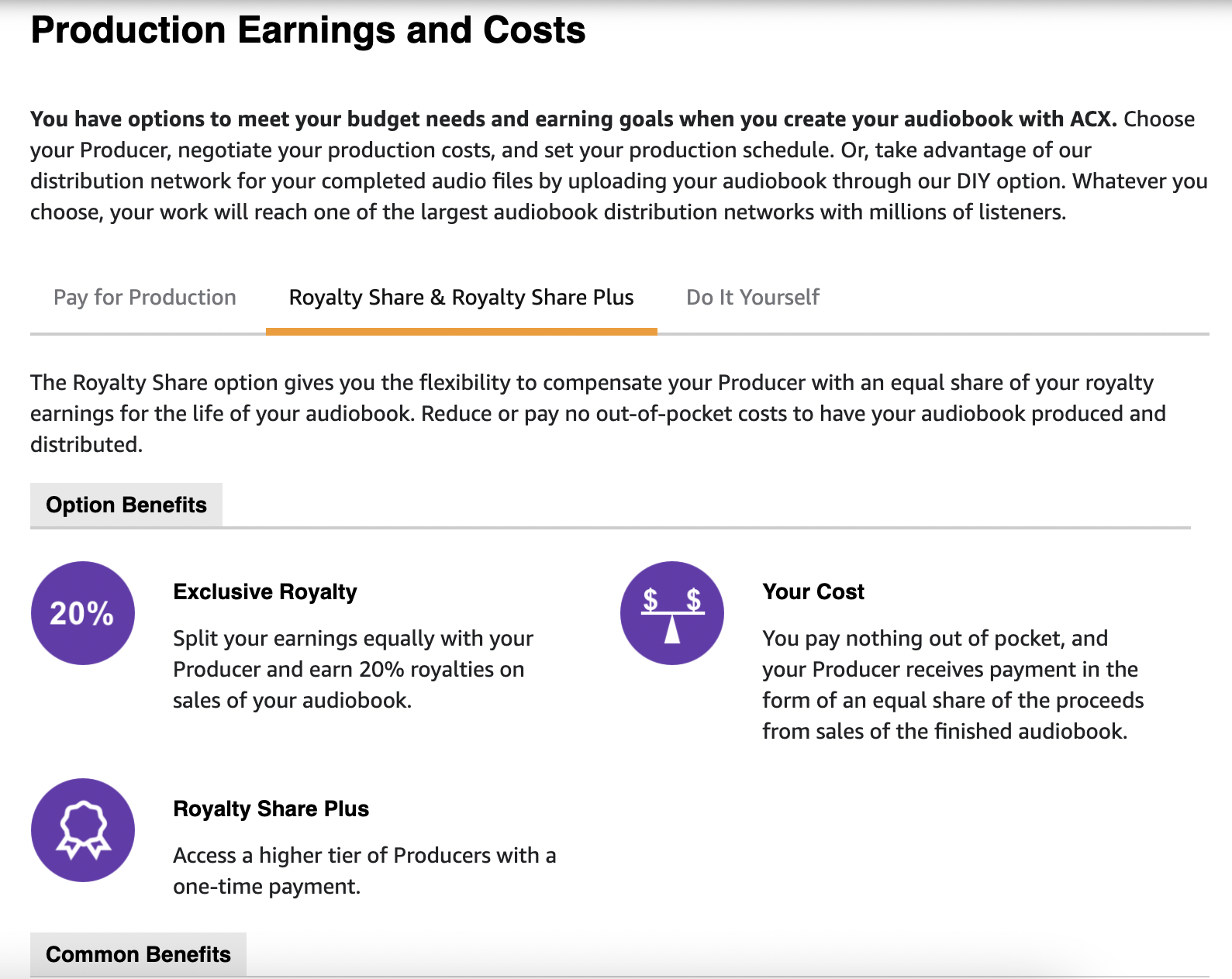Click text about paying nothing out of pocket

(x=953, y=684)
